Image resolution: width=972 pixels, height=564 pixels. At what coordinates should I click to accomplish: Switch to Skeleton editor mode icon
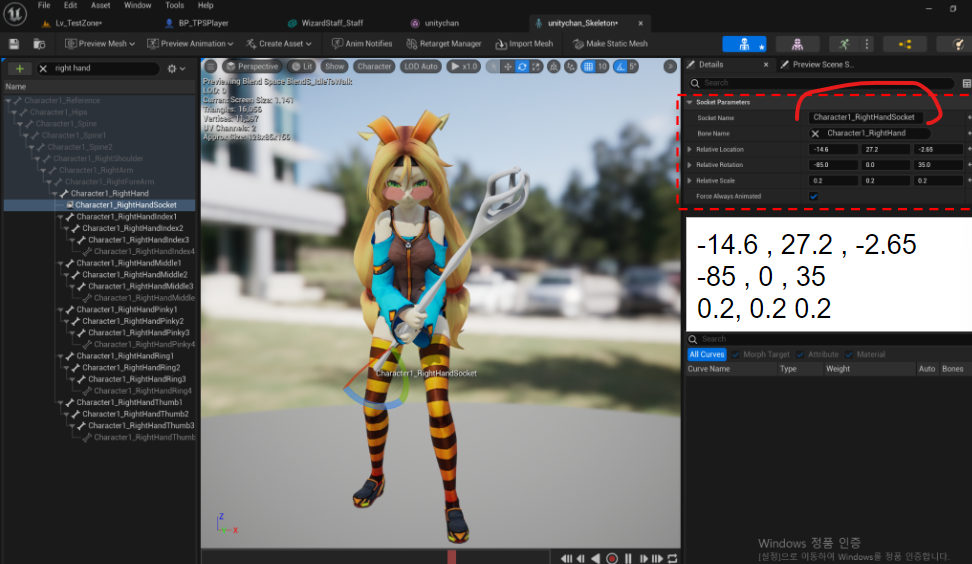[744, 44]
